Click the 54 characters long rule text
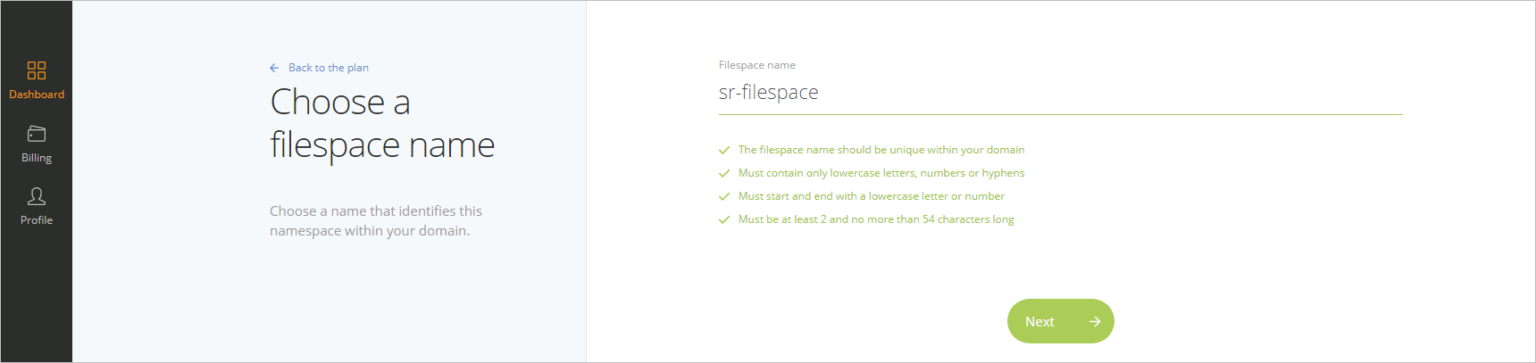Screen dimensions: 1536x363 tap(876, 220)
